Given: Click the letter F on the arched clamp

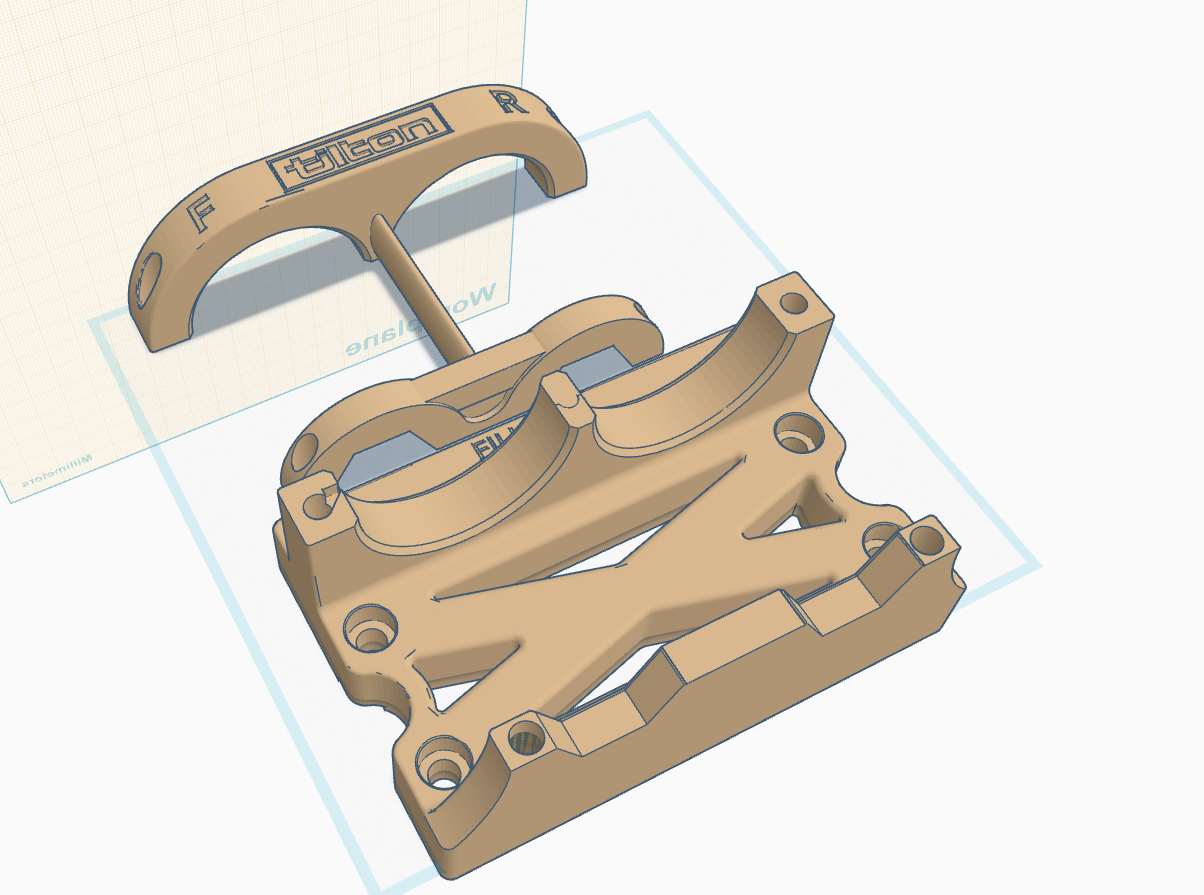Looking at the screenshot, I should [x=202, y=212].
